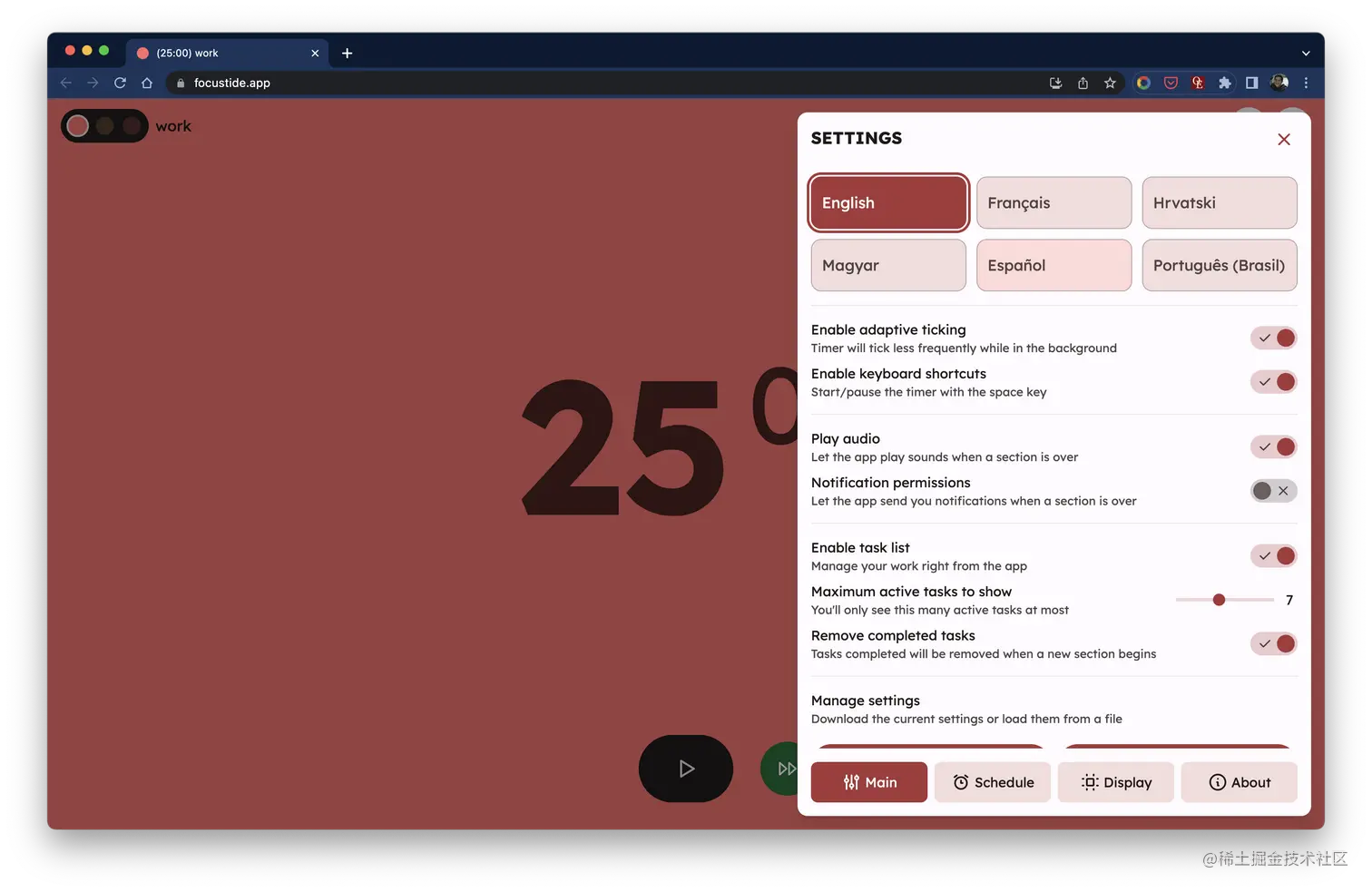Open the browser extensions puzzle icon
The width and height of the screenshot is (1372, 892).
[1224, 83]
